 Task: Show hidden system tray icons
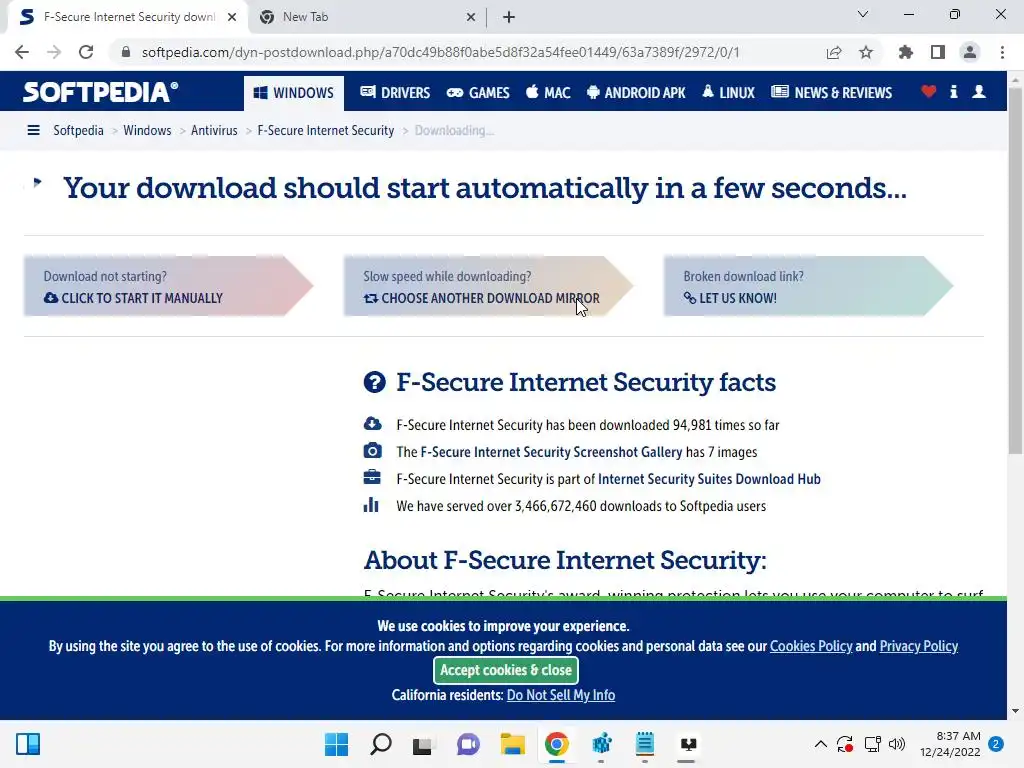[x=821, y=744]
